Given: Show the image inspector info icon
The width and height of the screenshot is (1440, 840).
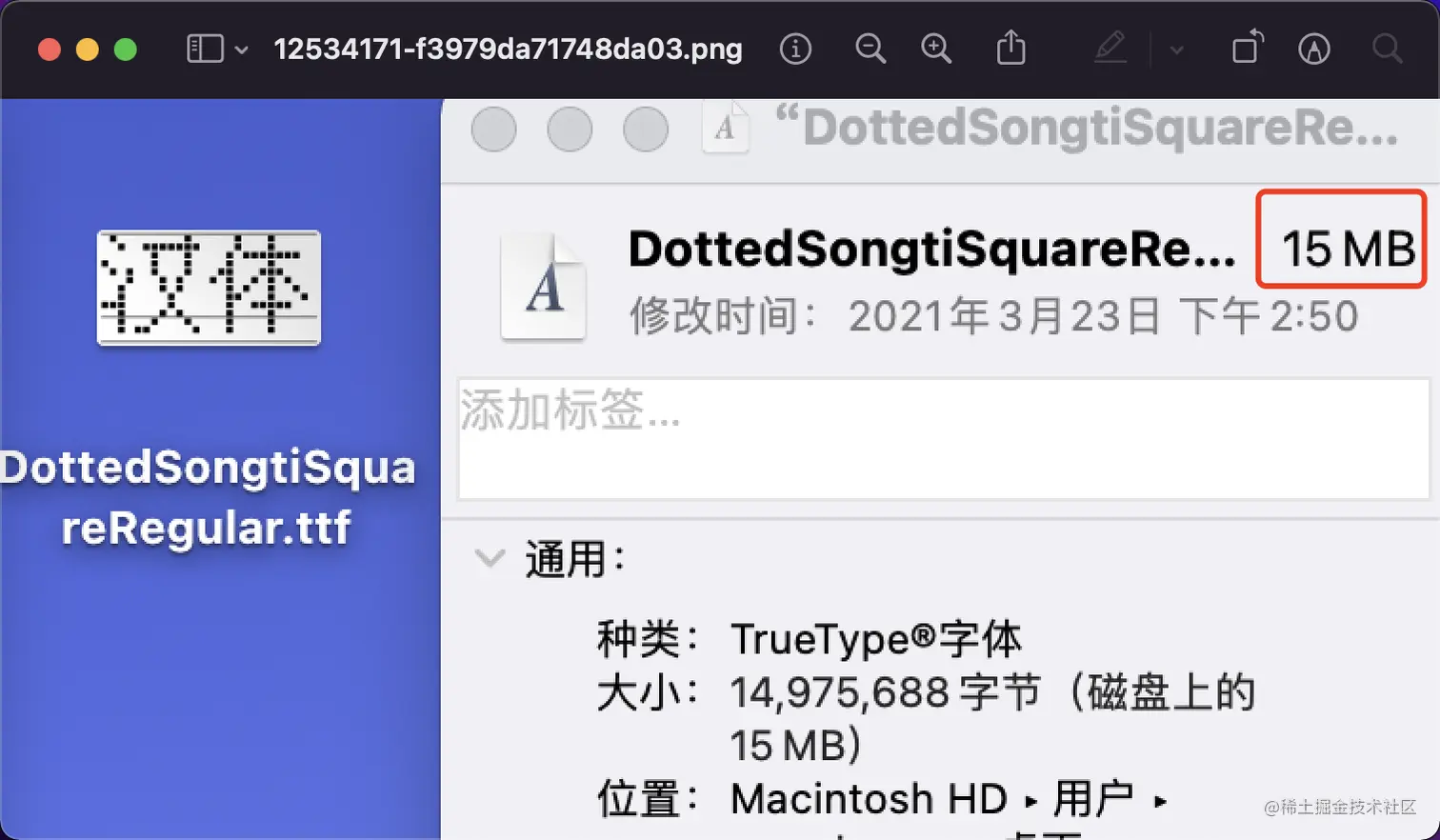Looking at the screenshot, I should [795, 49].
